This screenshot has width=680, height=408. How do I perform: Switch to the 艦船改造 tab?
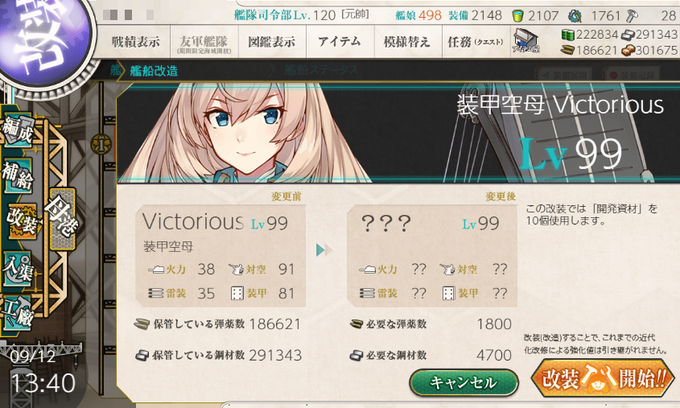[154, 71]
